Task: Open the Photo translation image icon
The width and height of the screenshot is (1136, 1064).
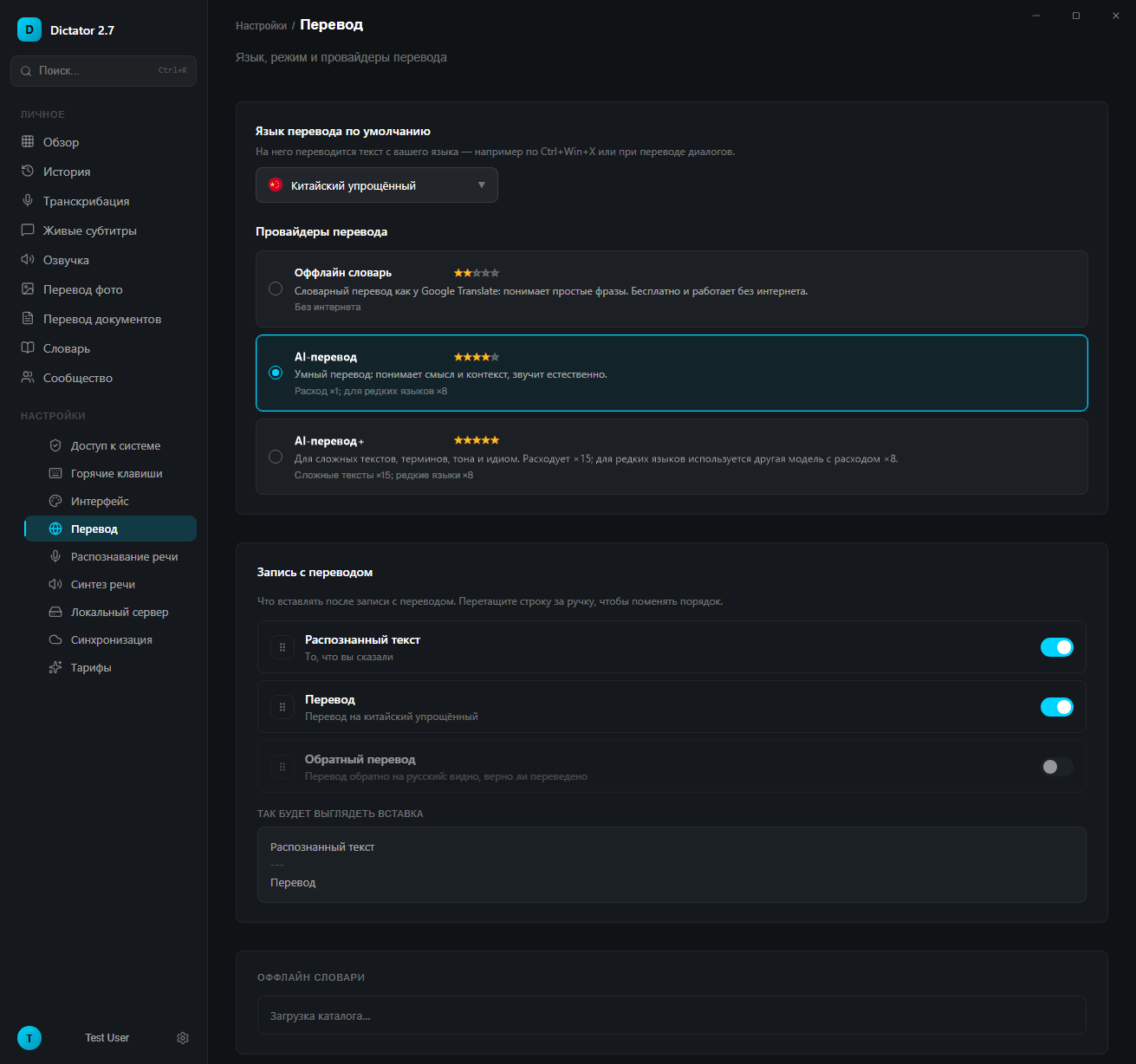Action: pos(28,289)
